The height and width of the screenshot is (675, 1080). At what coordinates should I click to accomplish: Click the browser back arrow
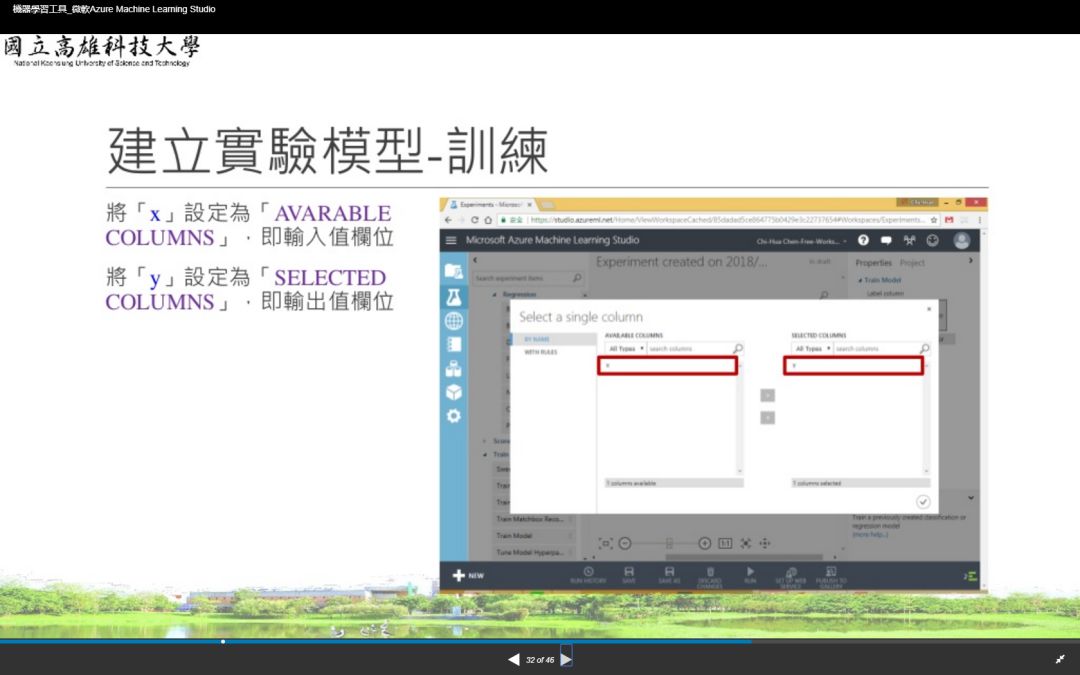tap(448, 220)
